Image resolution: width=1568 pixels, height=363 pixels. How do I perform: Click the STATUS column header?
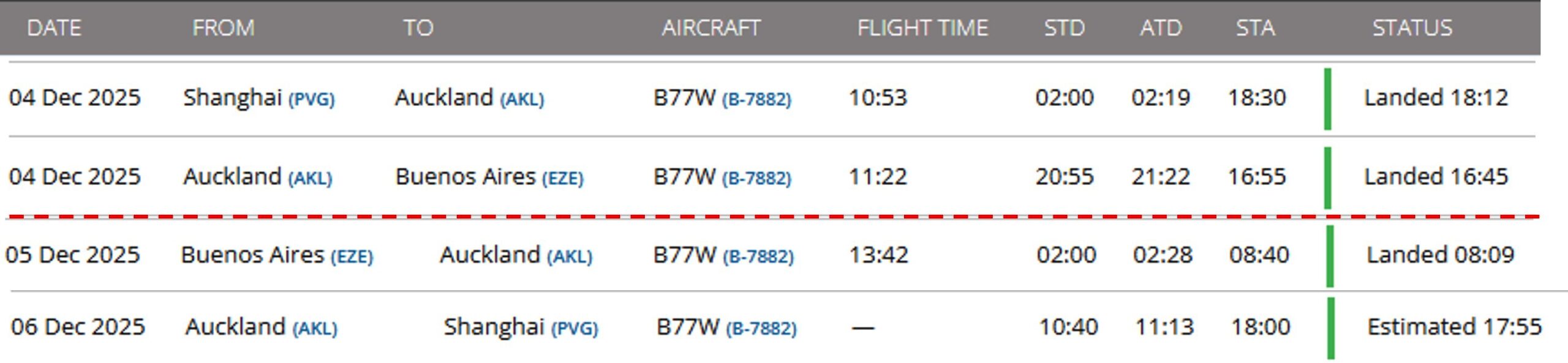[1412, 28]
